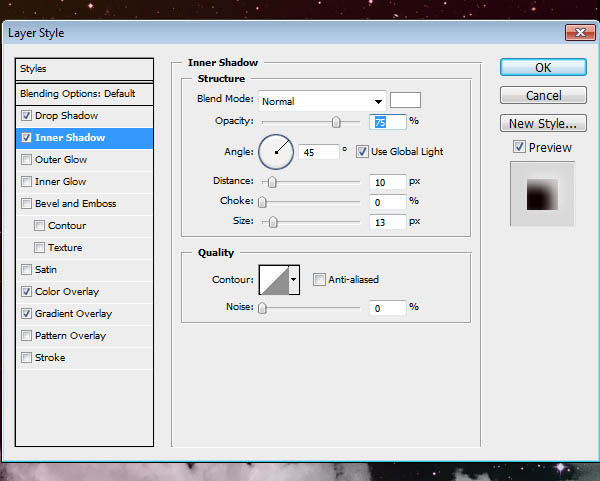Toggle Use Global Light checkbox
Screen dimensions: 600x481
[x=362, y=152]
